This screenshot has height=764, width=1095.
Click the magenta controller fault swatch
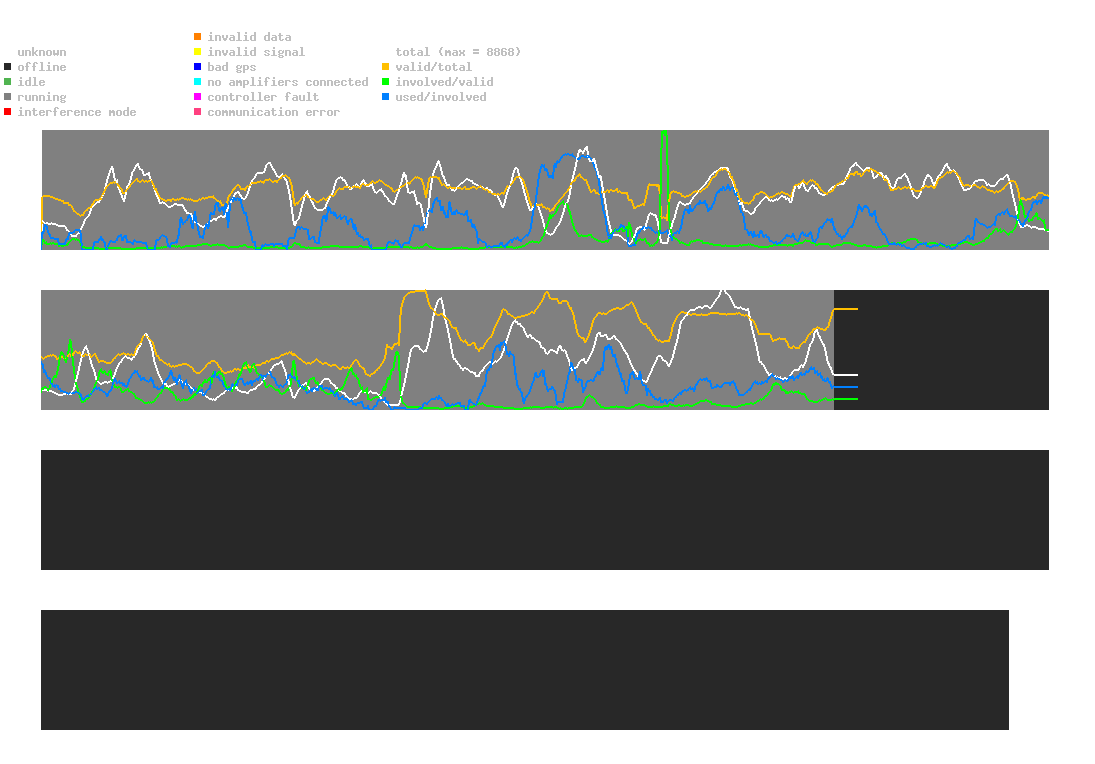point(198,97)
